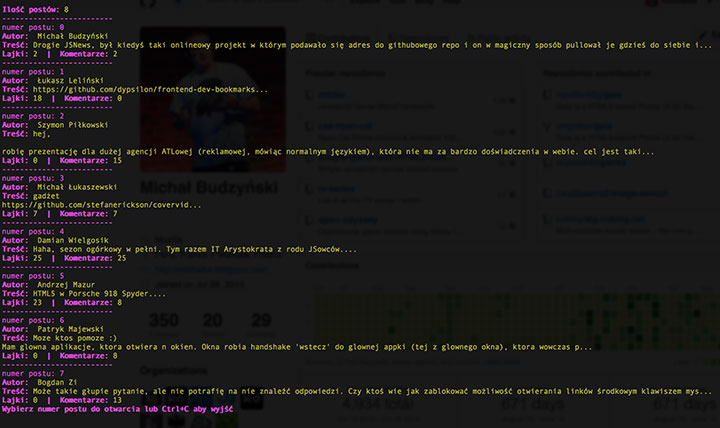Click the 'Lajki: 25 | Komentarze: 25' line
The height and width of the screenshot is (428, 720).
tap(64, 258)
